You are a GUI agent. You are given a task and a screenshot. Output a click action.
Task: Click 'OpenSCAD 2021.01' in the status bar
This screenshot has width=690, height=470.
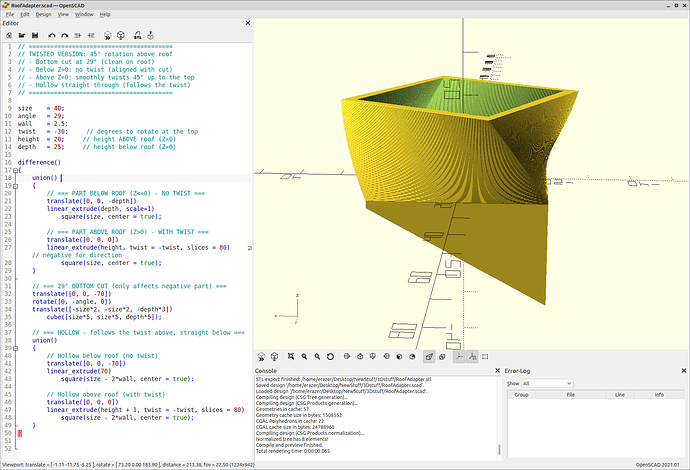tap(657, 465)
